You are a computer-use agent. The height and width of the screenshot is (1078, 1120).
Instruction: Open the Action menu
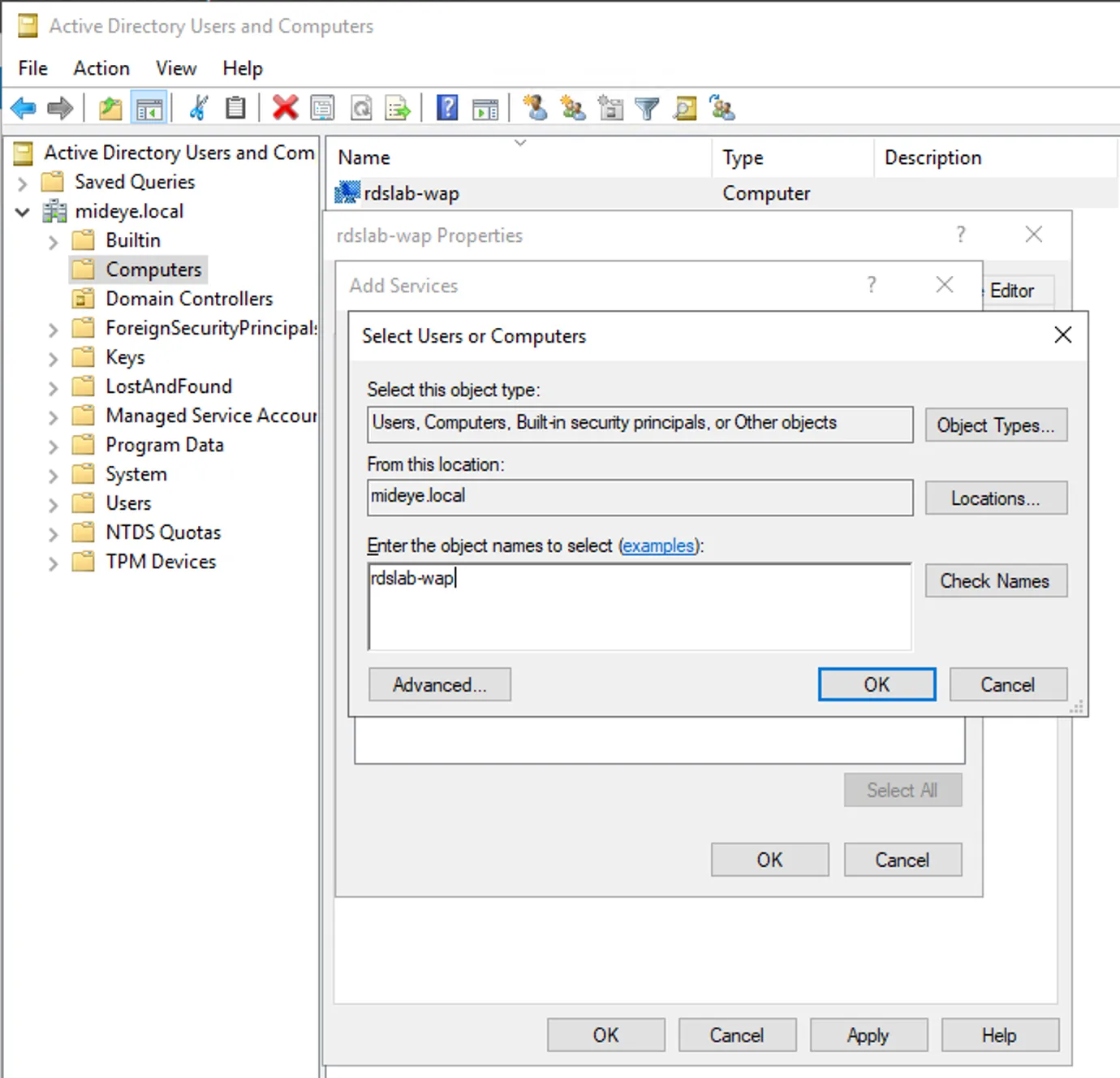(x=101, y=68)
